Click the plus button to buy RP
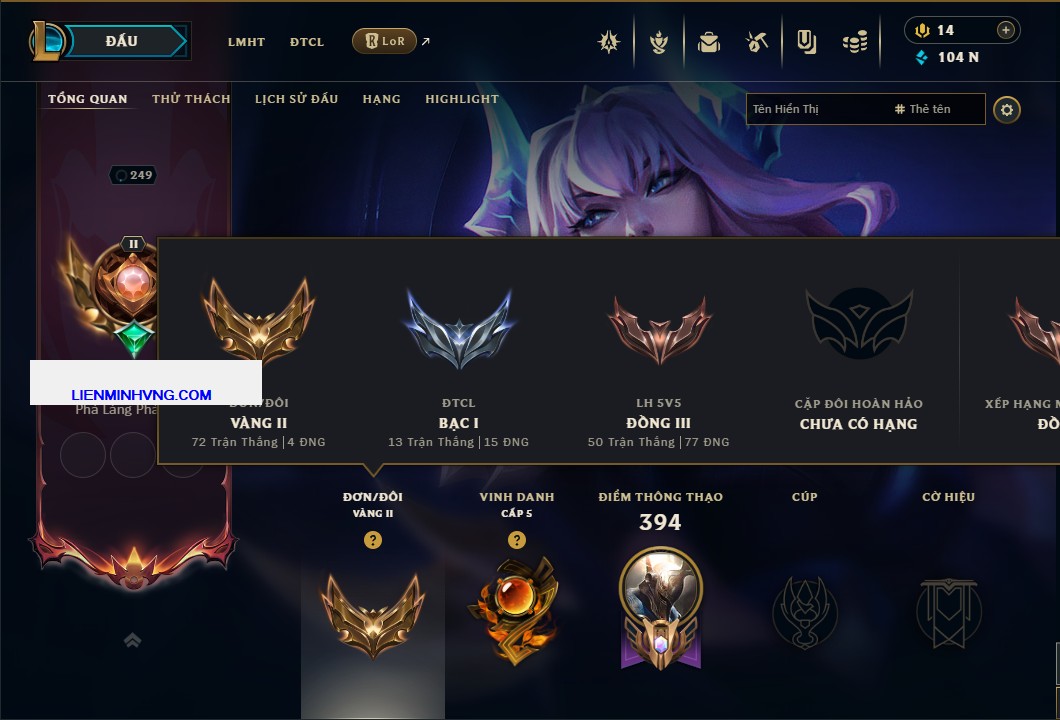The width and height of the screenshot is (1060, 720). pyautogui.click(x=1006, y=30)
